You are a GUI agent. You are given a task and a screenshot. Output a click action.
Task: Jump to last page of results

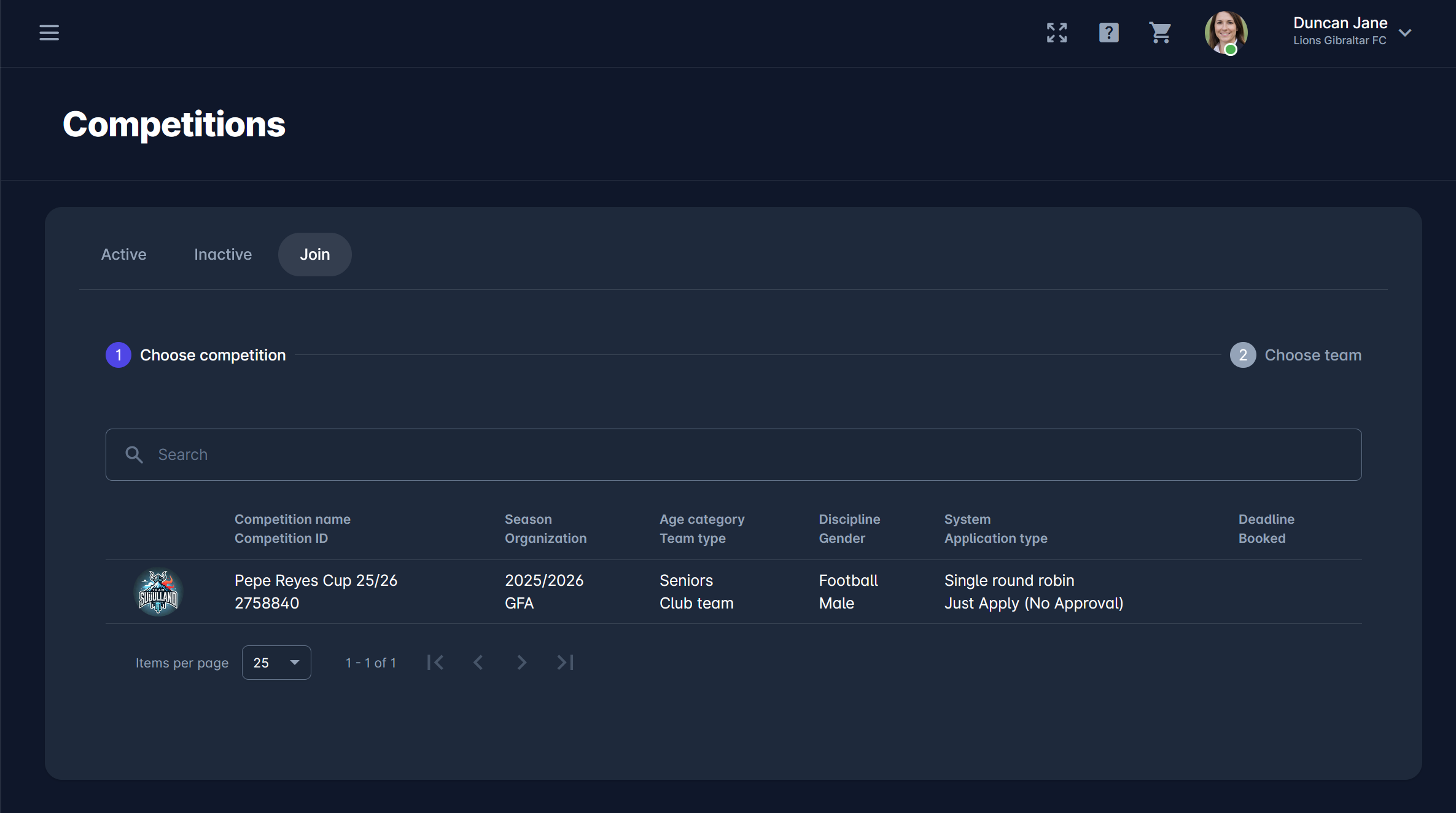click(x=565, y=663)
